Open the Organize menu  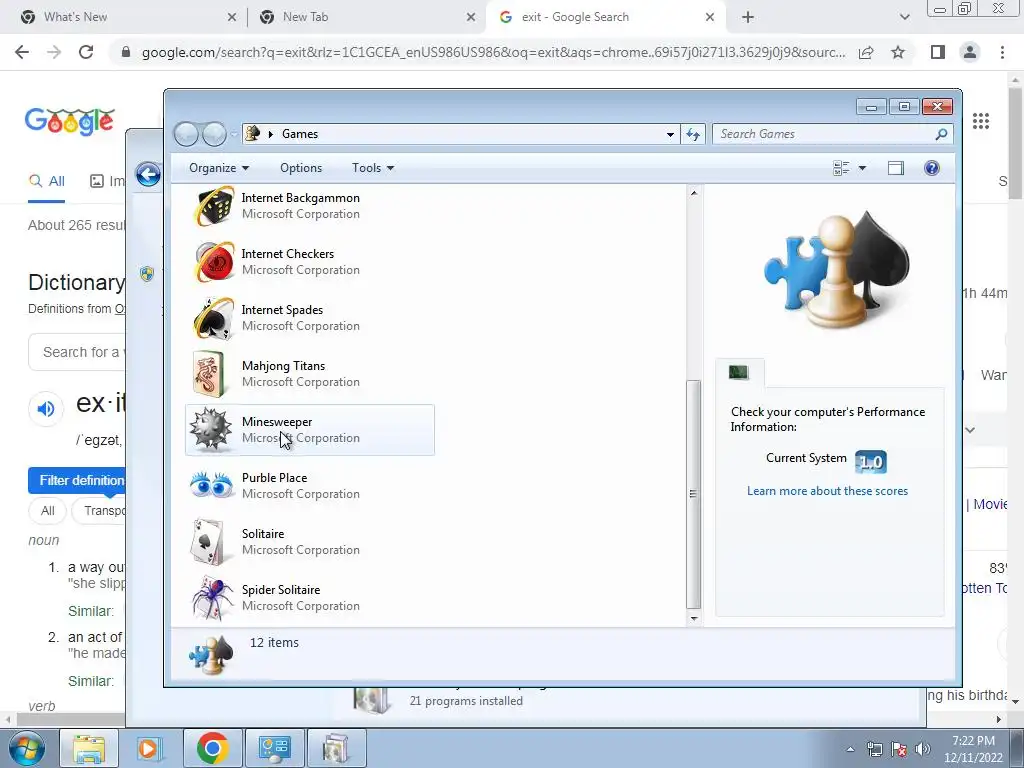[219, 168]
